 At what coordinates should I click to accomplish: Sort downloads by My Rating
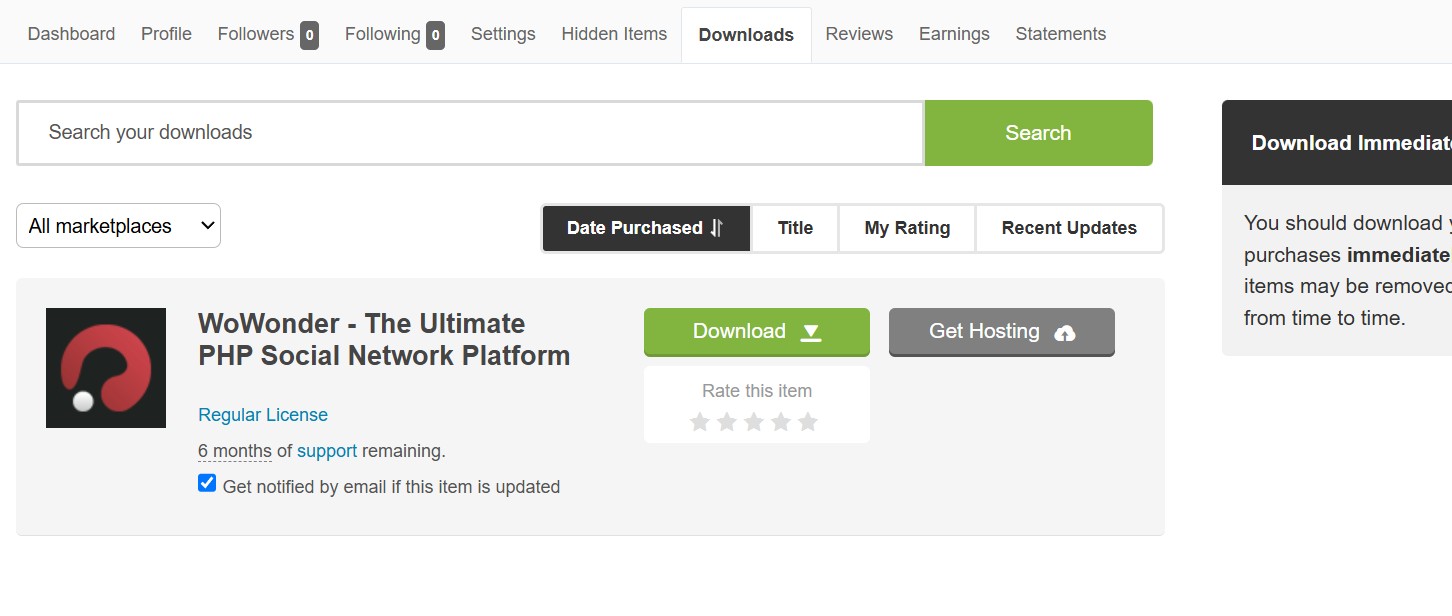coord(907,228)
